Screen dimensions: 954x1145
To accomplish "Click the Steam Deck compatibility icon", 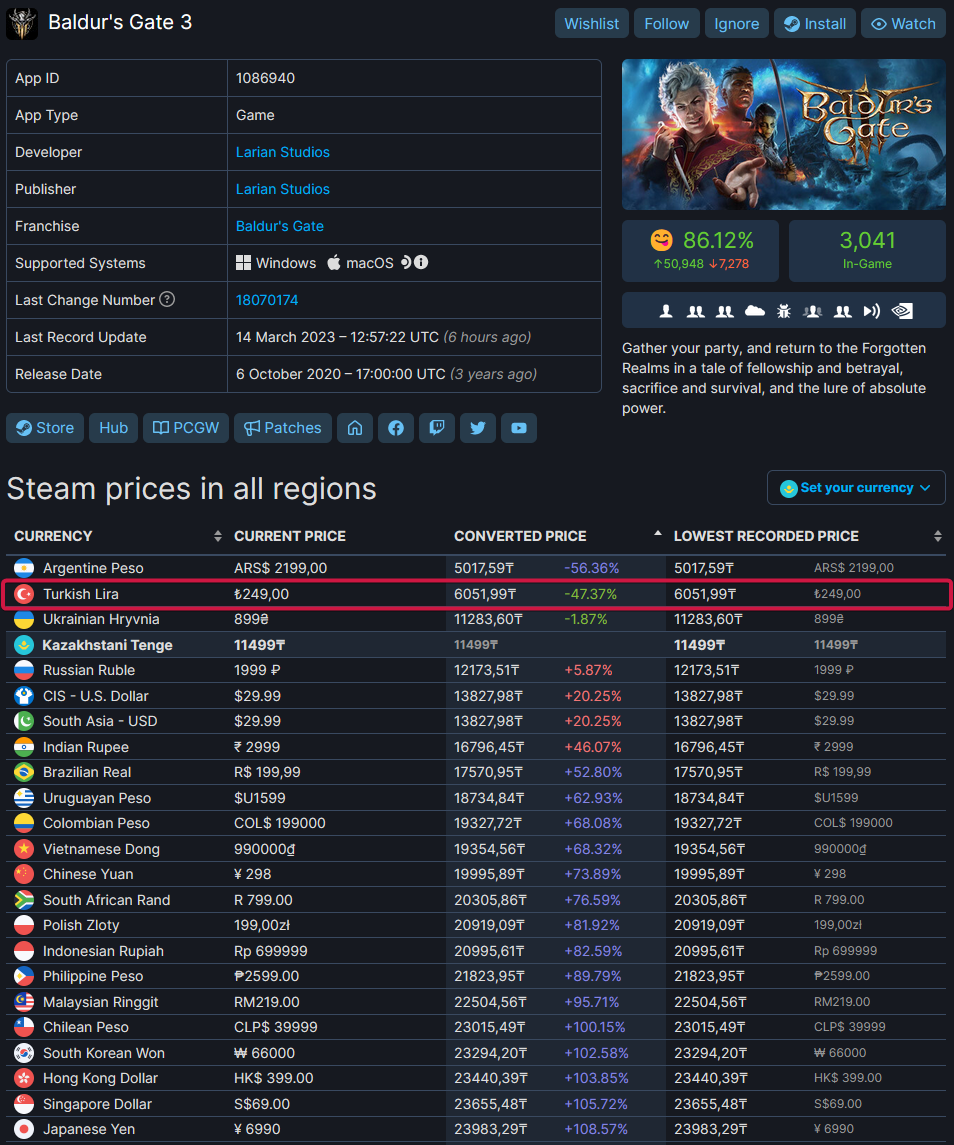I will (x=406, y=262).
